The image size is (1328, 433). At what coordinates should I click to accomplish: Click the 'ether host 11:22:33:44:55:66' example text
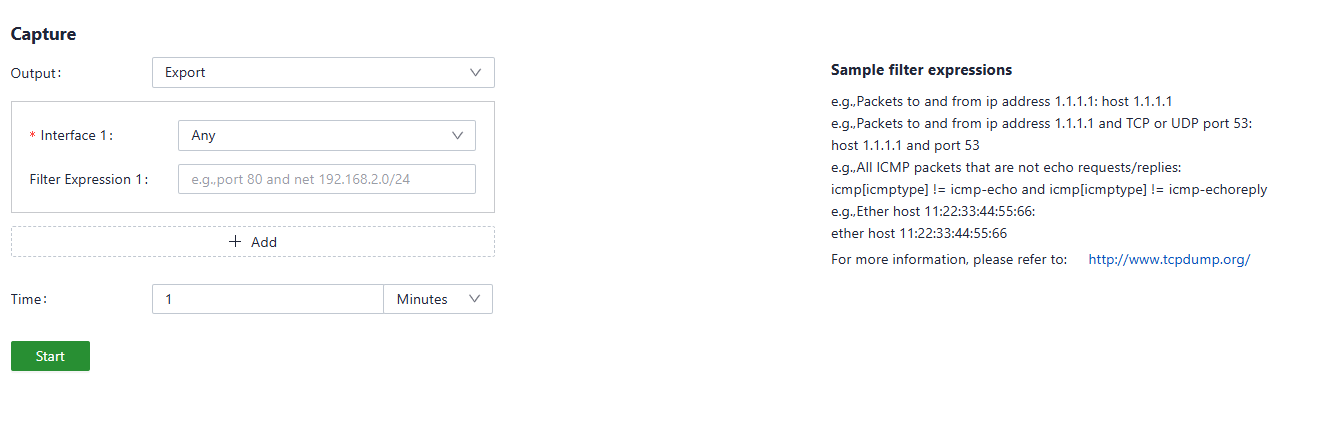[919, 233]
